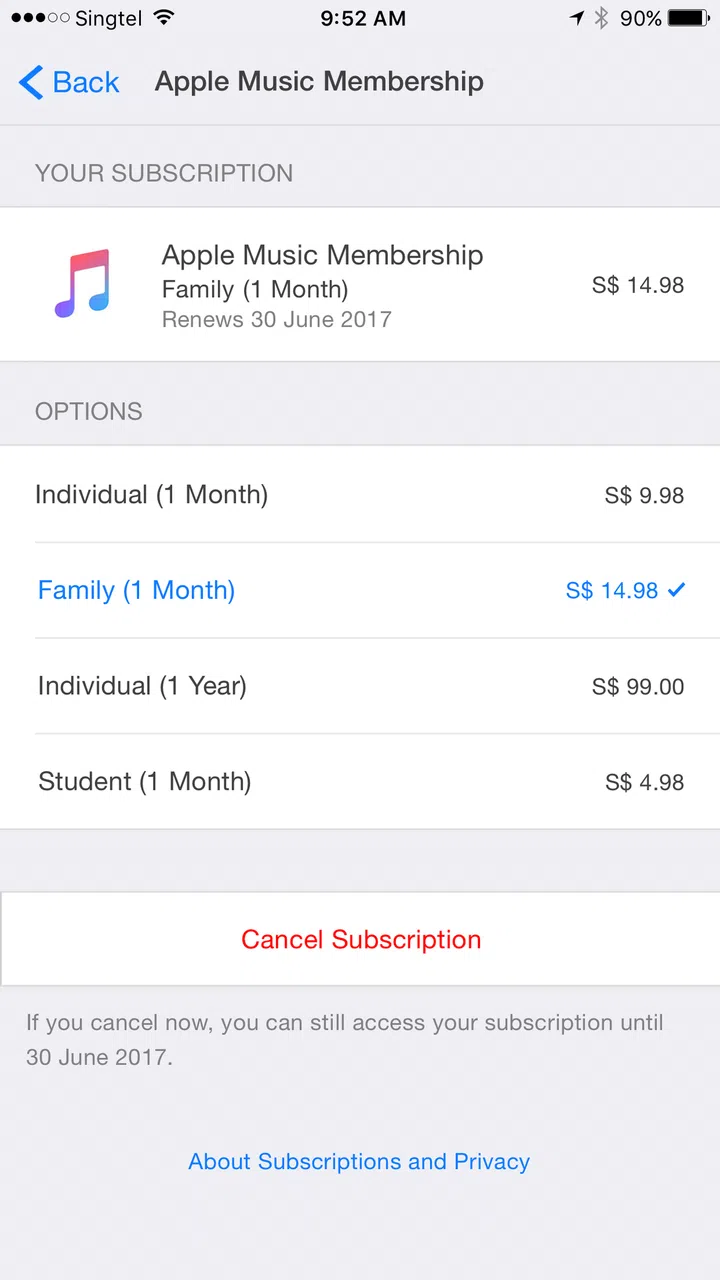Switch to the Individual (1 Year) plan
This screenshot has width=720, height=1280.
click(142, 686)
